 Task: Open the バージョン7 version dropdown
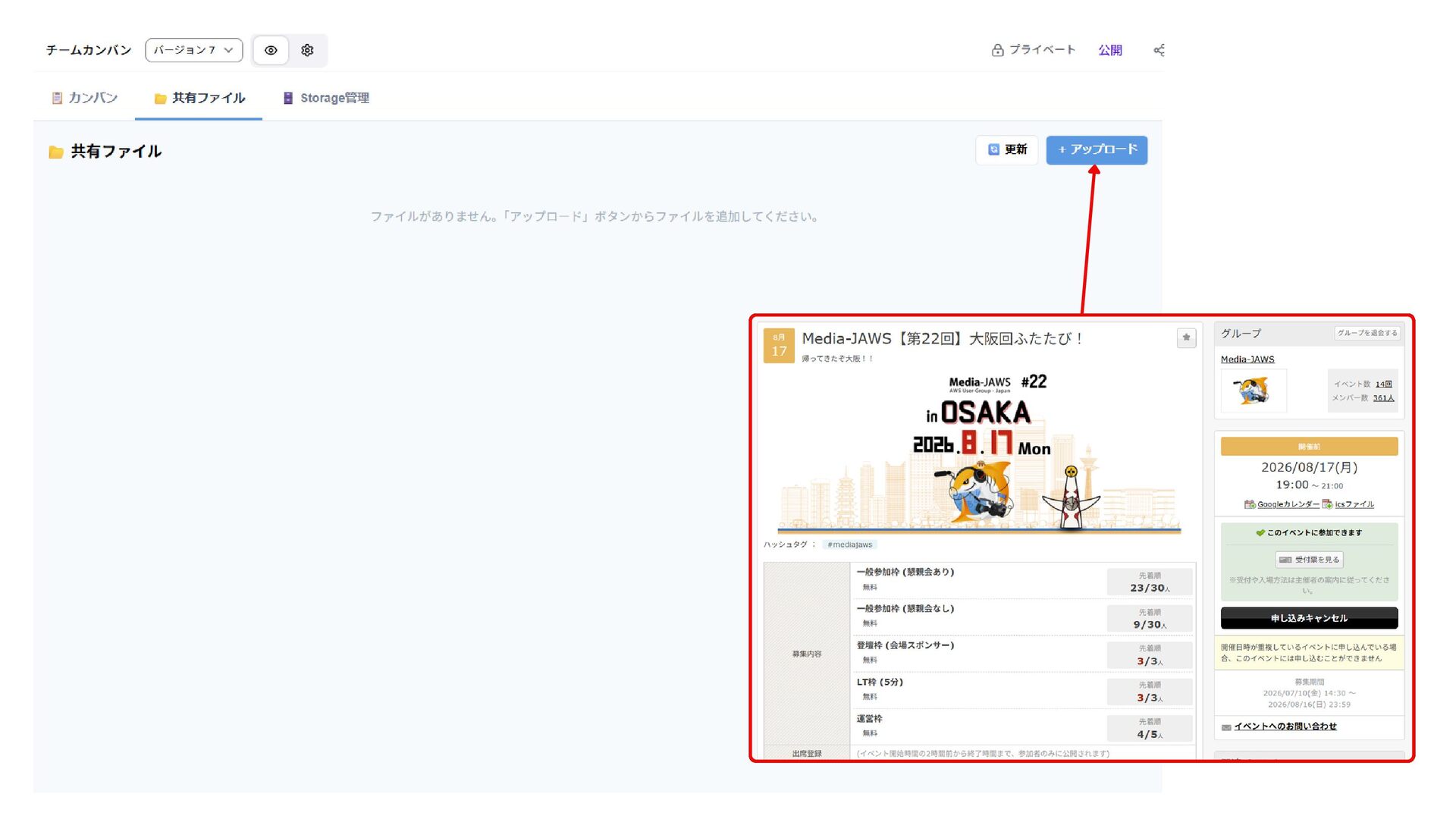click(x=194, y=50)
